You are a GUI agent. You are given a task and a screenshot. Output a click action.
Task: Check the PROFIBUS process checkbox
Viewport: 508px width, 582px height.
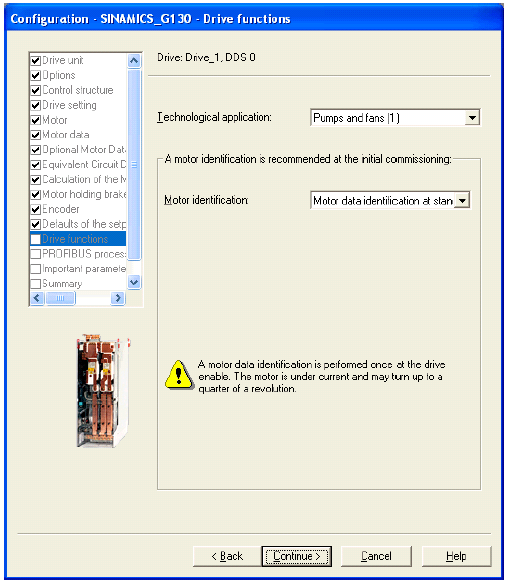click(x=36, y=254)
